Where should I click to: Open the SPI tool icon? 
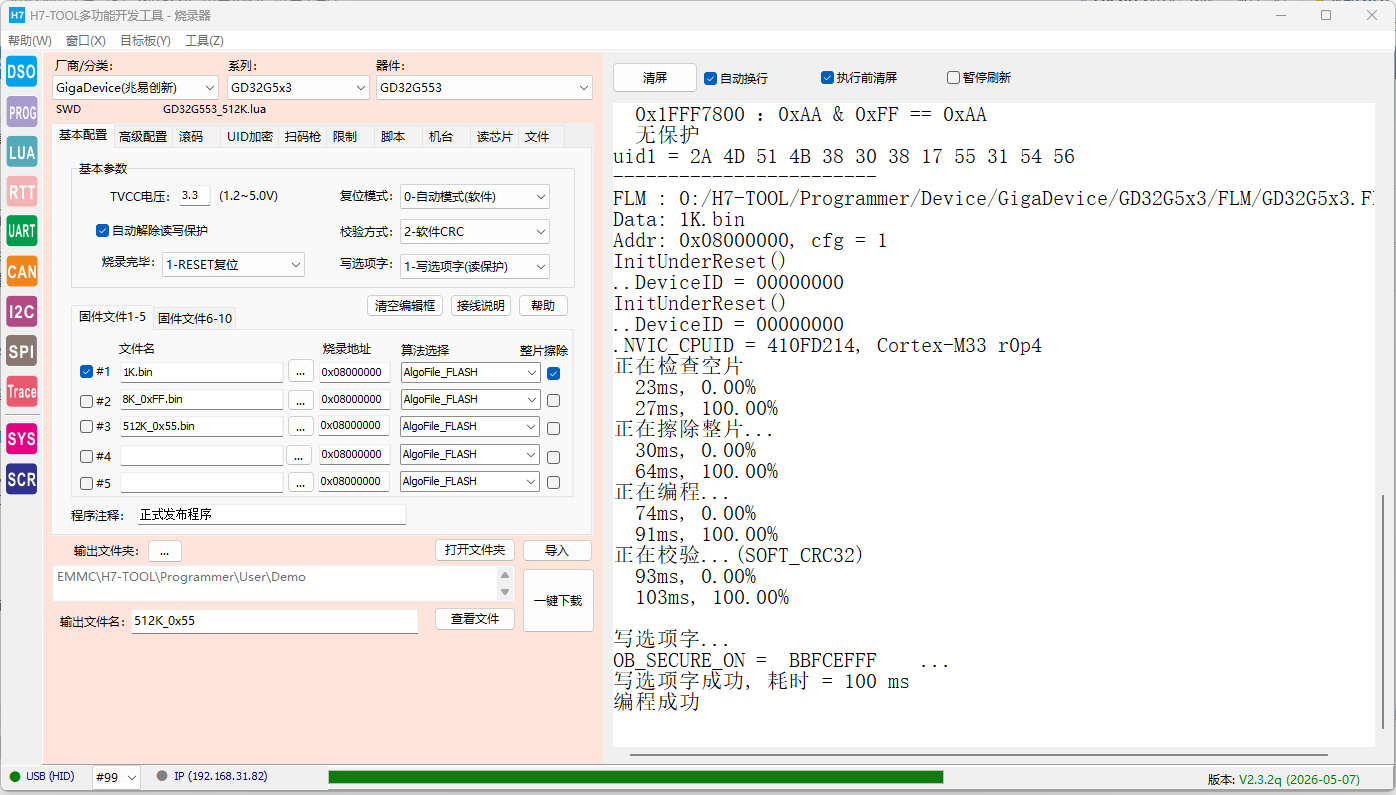click(x=21, y=351)
